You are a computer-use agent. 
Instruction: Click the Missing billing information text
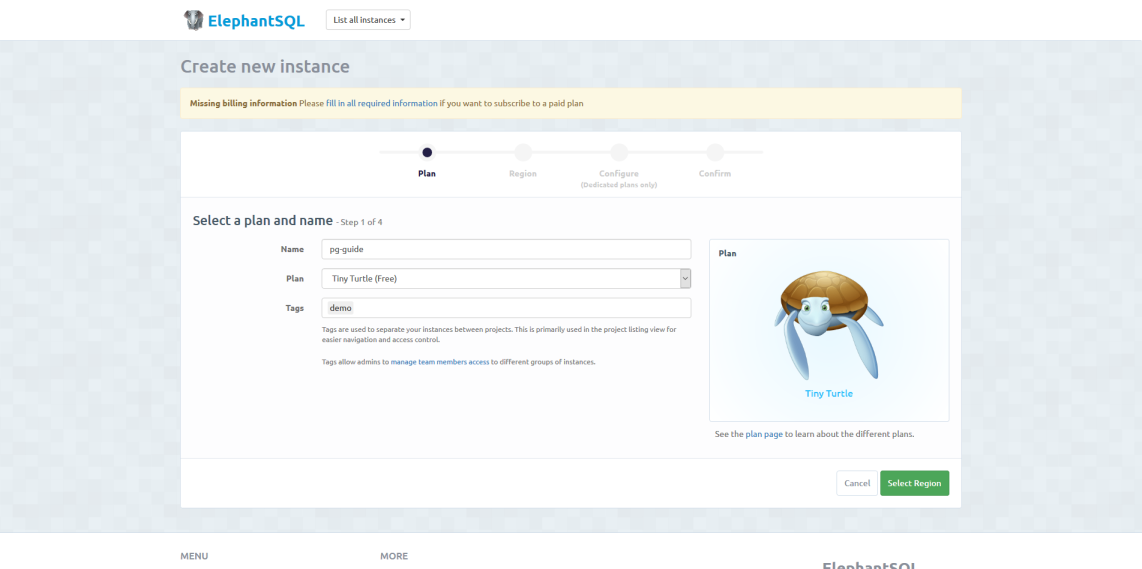tap(243, 103)
